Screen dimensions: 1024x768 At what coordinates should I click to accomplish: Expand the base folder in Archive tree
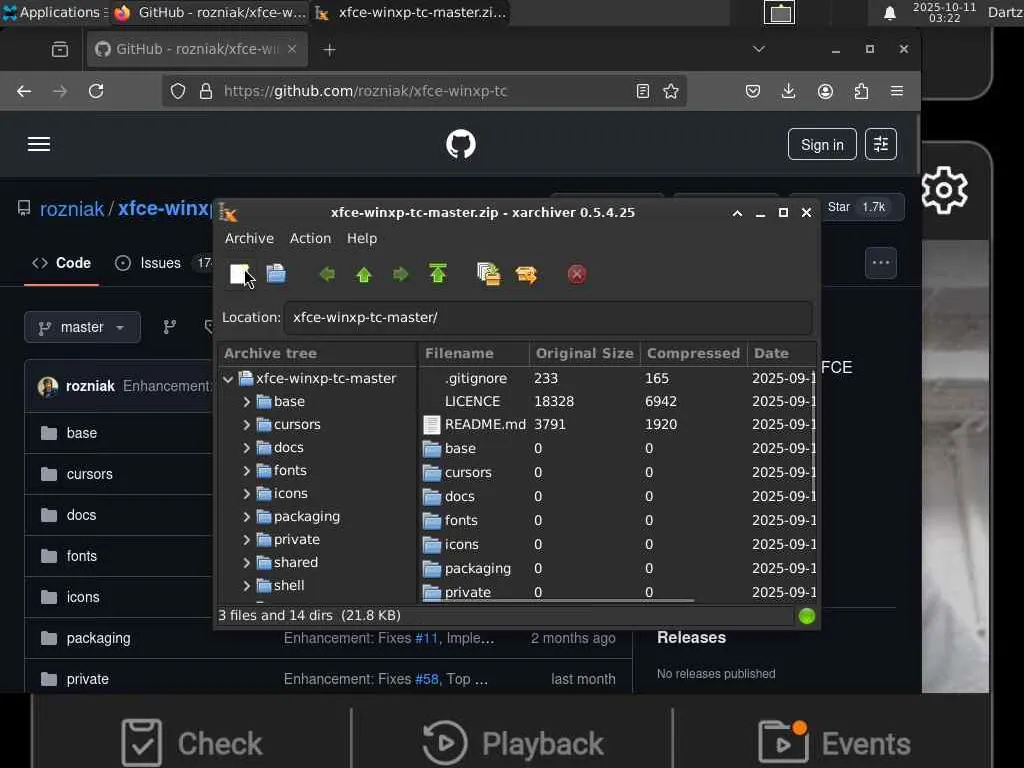pyautogui.click(x=246, y=402)
